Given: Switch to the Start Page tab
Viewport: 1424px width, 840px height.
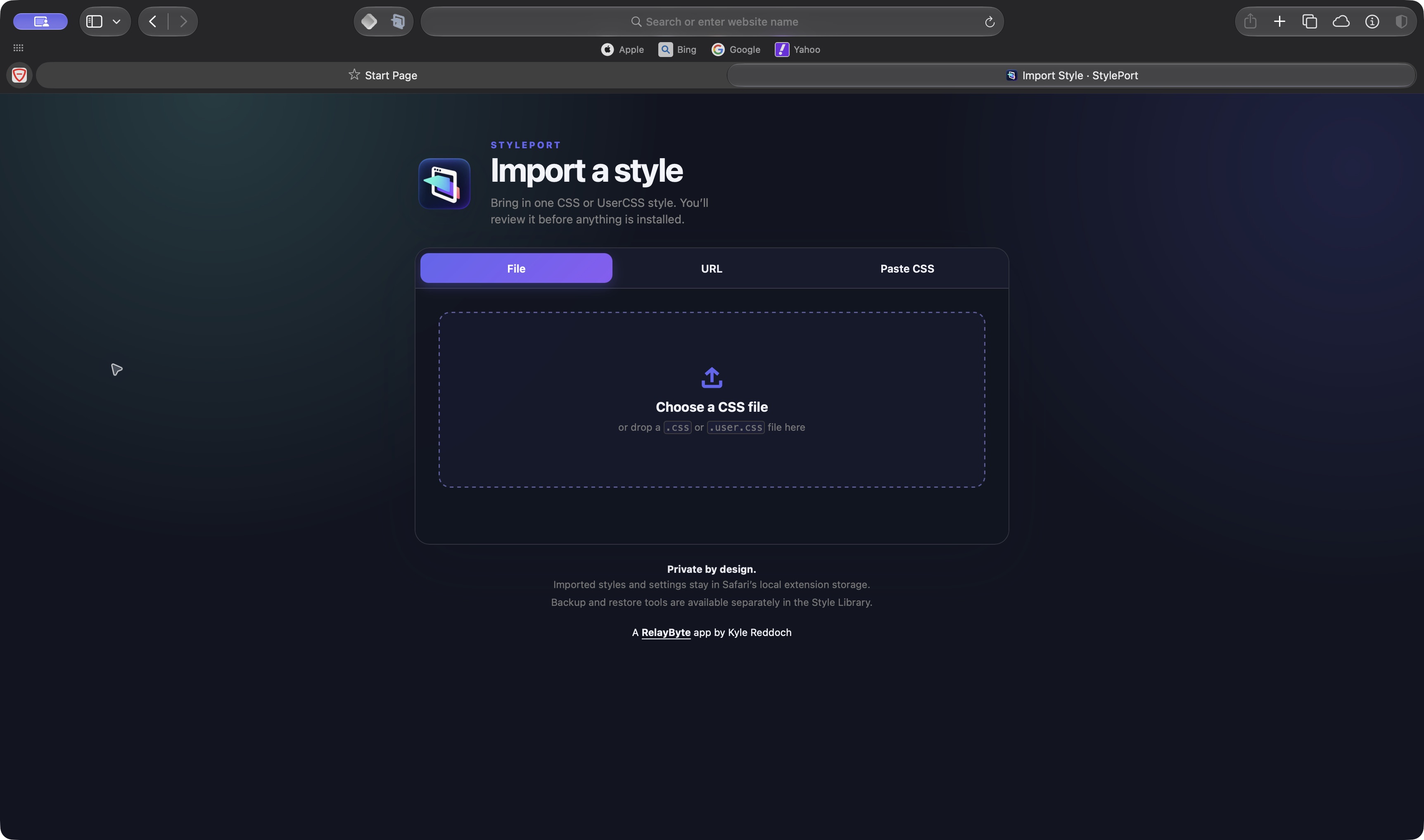Looking at the screenshot, I should click(382, 75).
